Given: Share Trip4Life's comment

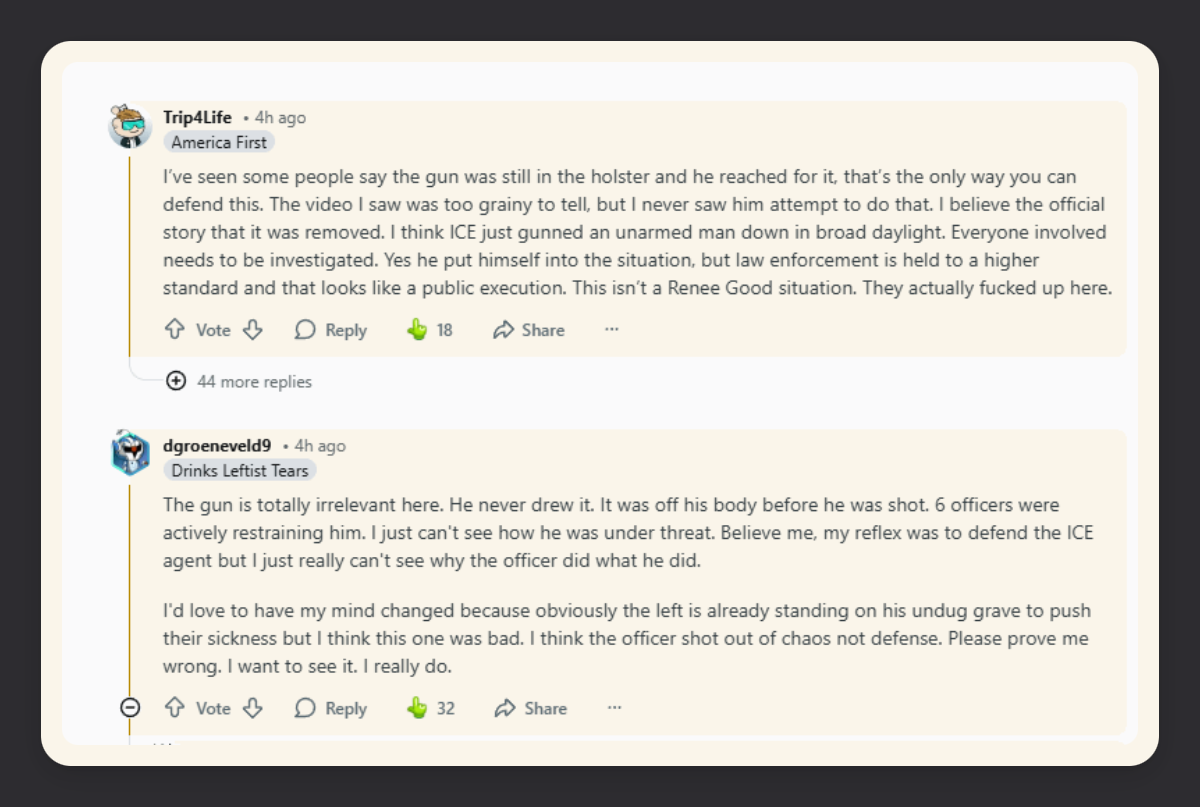Looking at the screenshot, I should point(529,330).
